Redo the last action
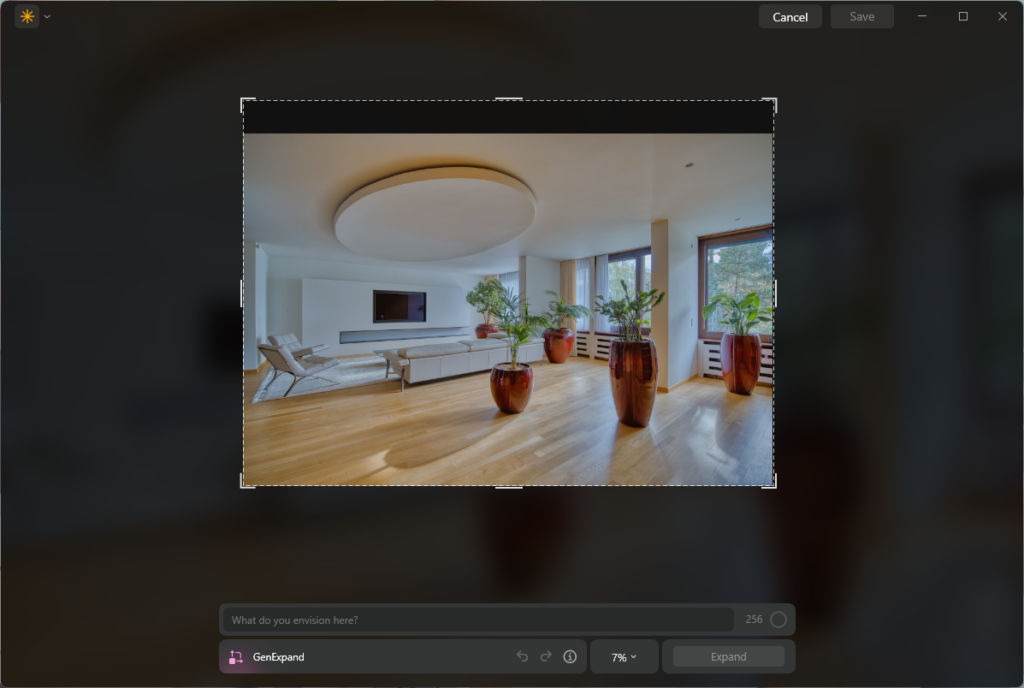Image resolution: width=1024 pixels, height=688 pixels. [x=546, y=656]
